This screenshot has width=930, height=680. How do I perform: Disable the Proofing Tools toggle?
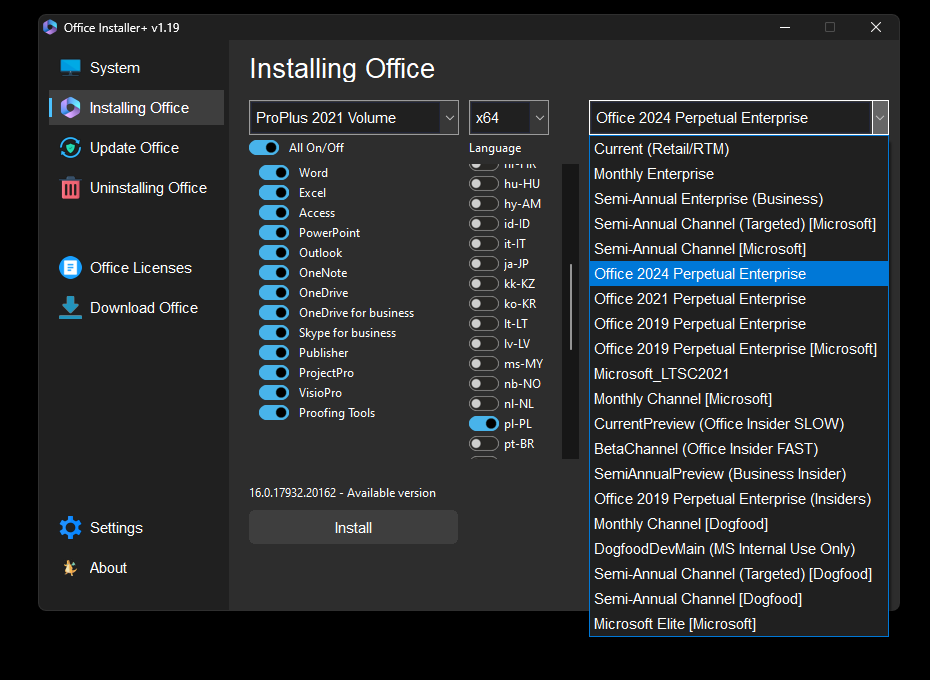(x=274, y=412)
